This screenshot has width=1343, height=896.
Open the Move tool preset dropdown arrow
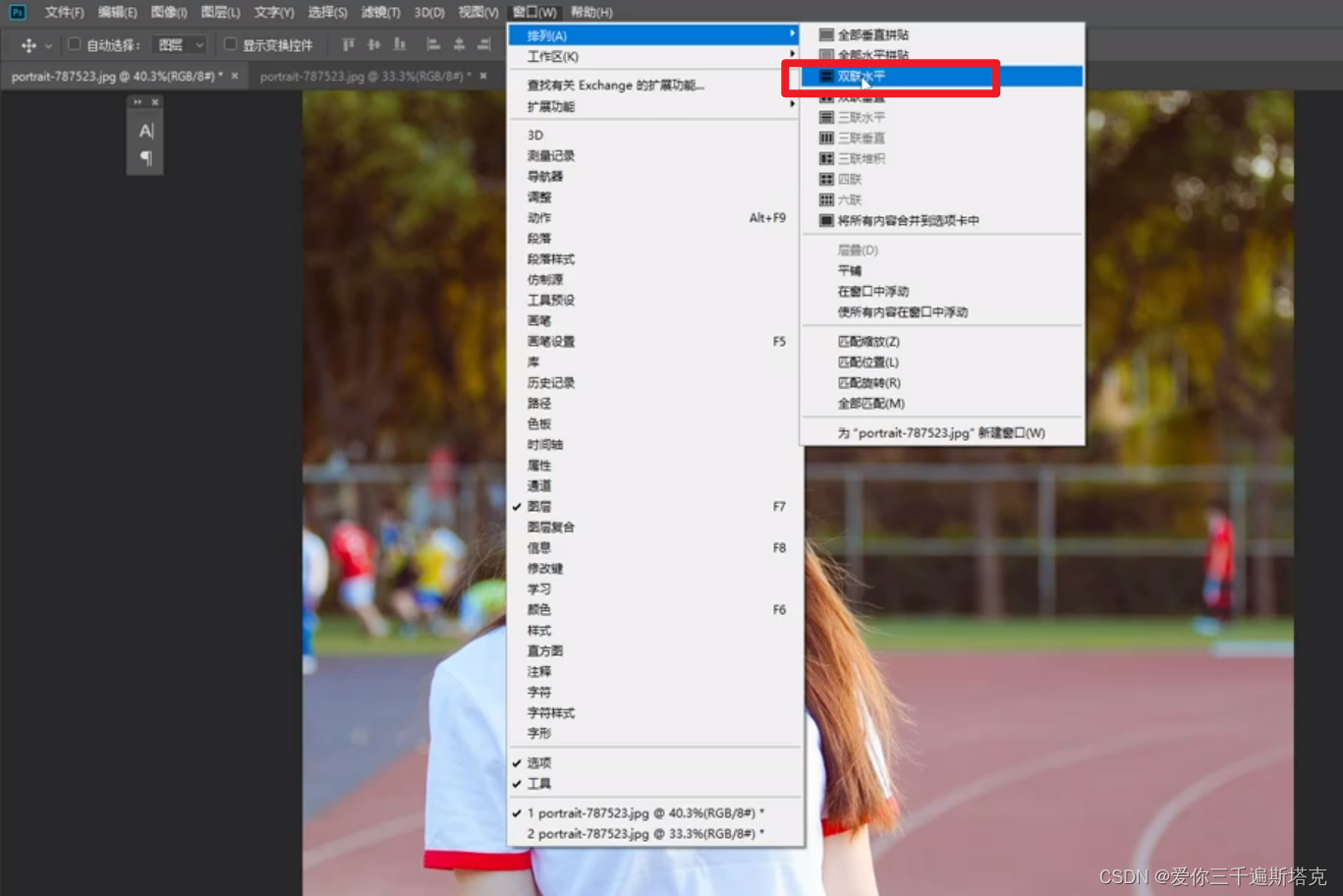(48, 46)
